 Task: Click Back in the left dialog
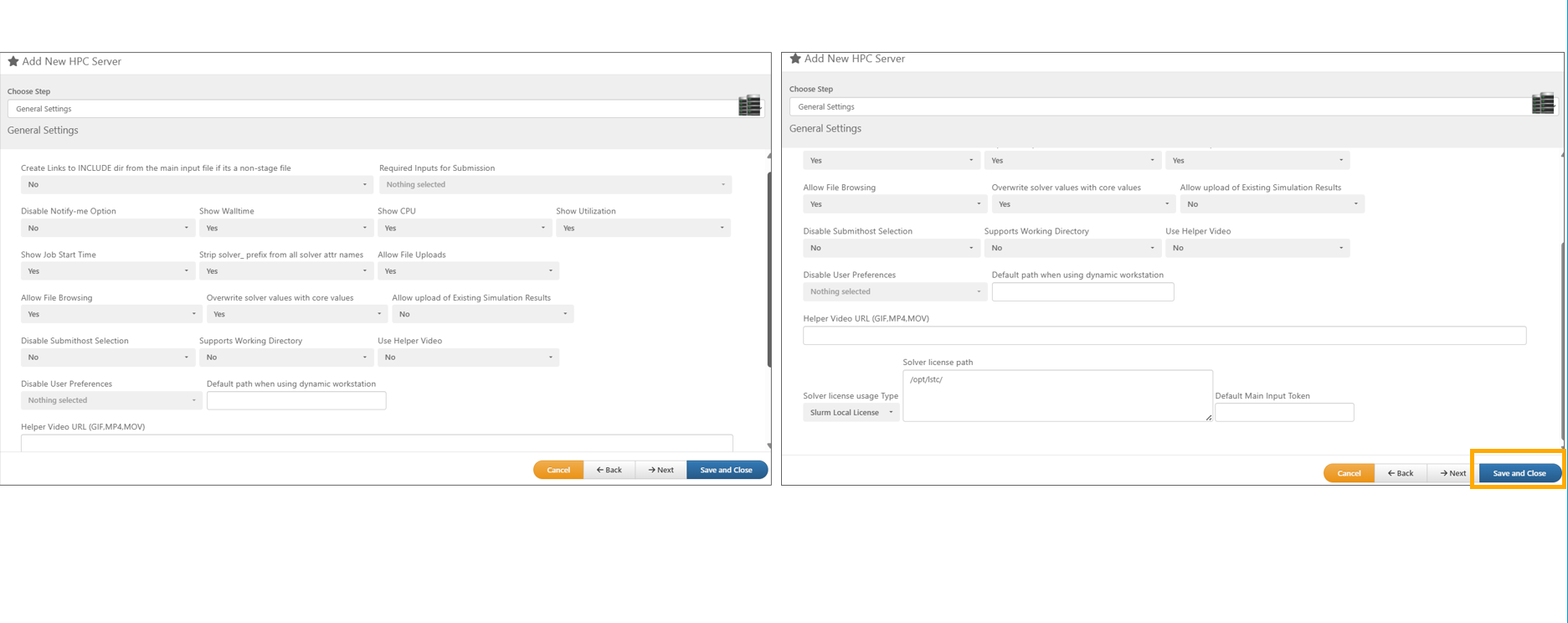tap(609, 470)
